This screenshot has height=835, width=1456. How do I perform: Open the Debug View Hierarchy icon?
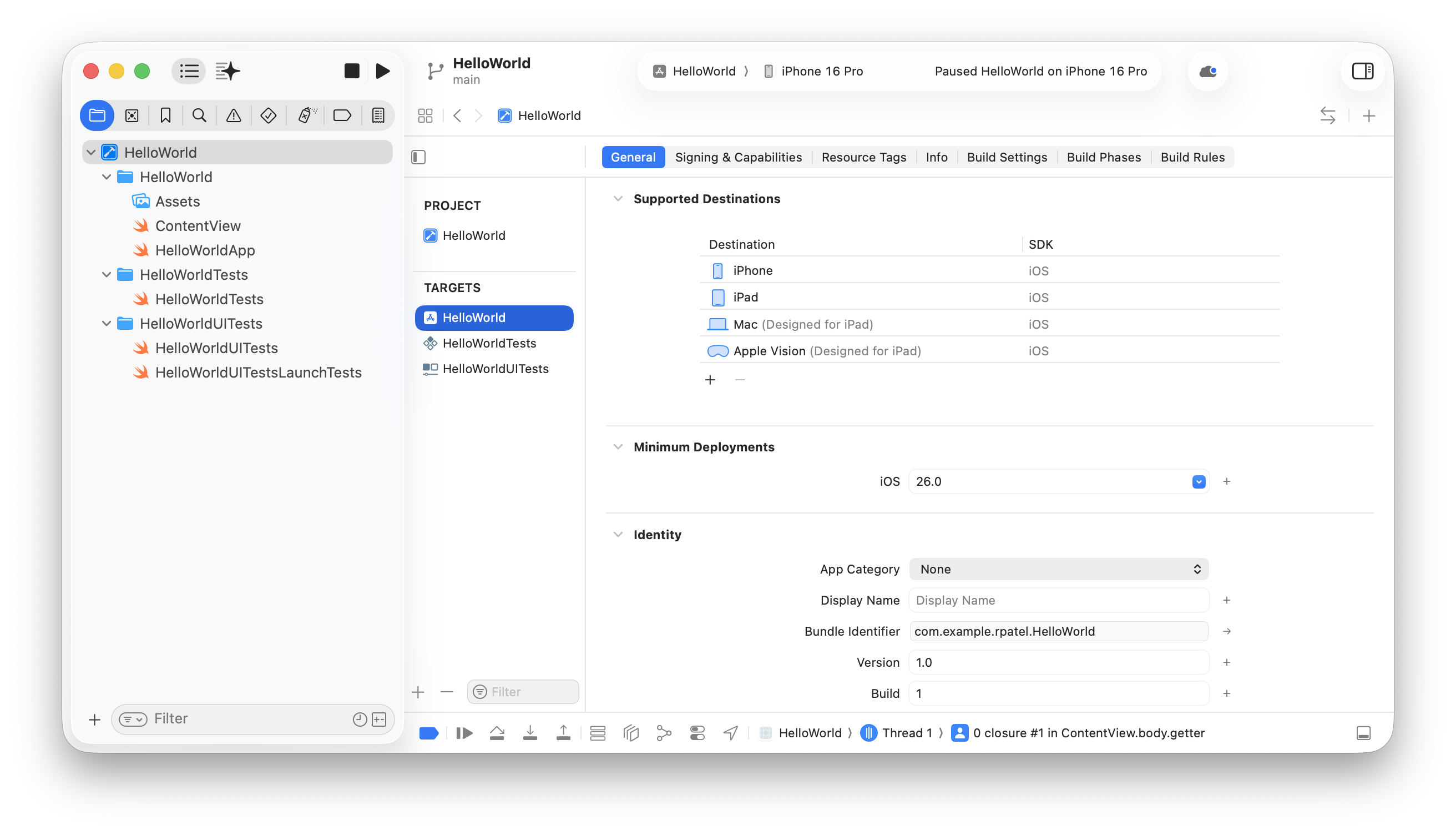click(631, 733)
